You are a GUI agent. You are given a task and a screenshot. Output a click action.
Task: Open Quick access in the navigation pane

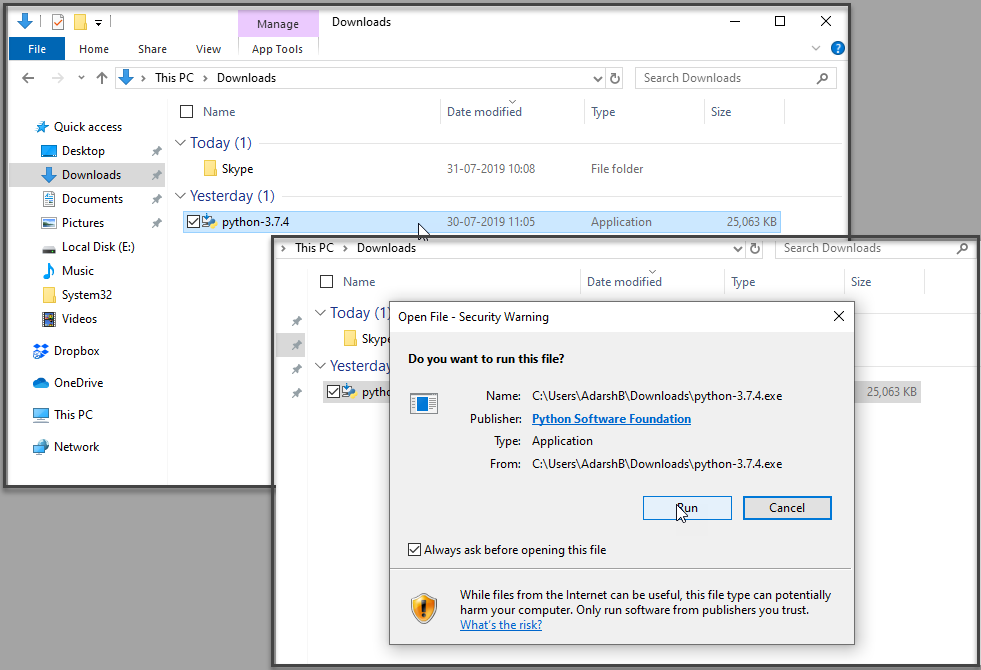88,126
